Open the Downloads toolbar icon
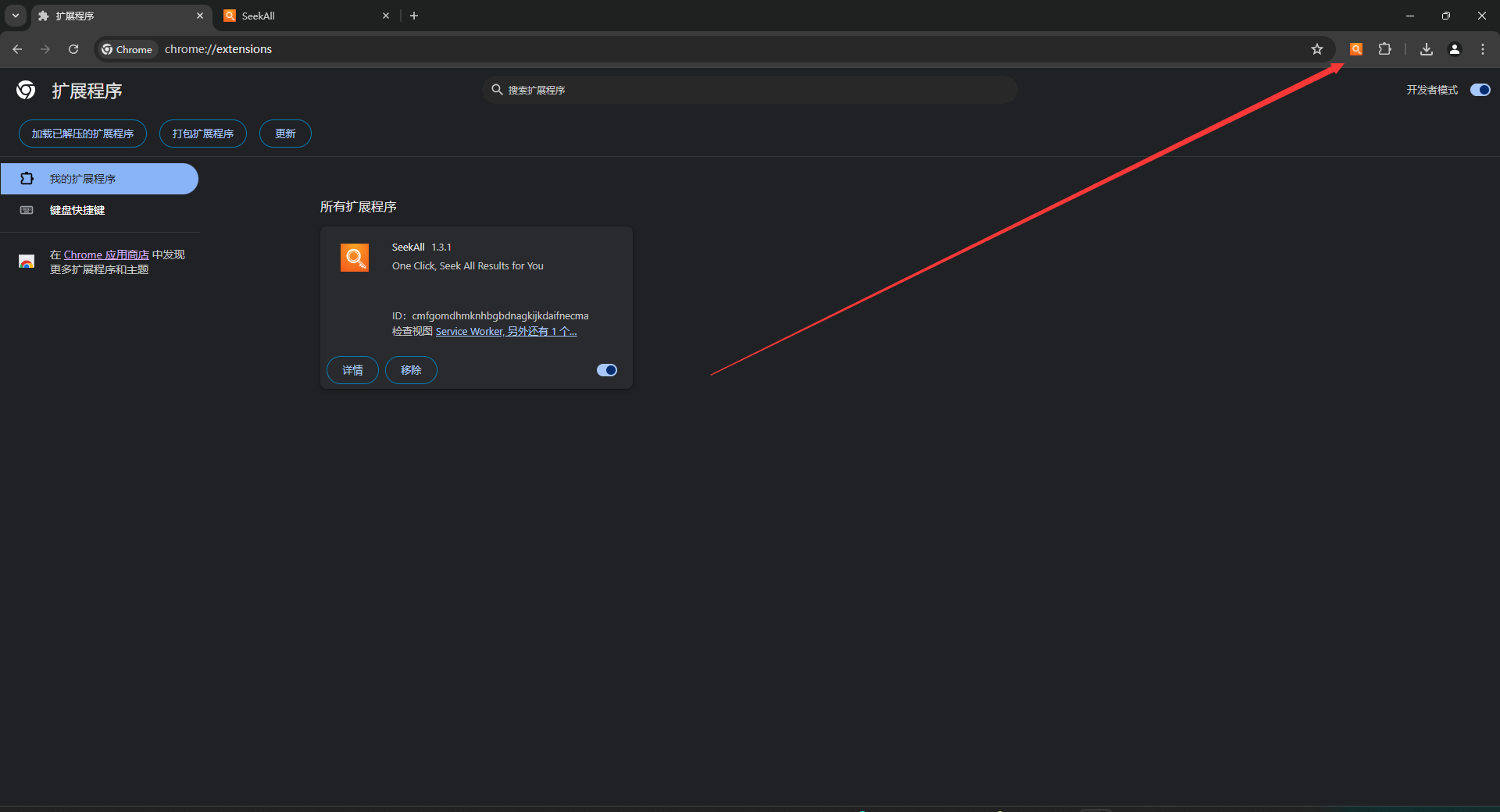The height and width of the screenshot is (812, 1500). tap(1427, 49)
